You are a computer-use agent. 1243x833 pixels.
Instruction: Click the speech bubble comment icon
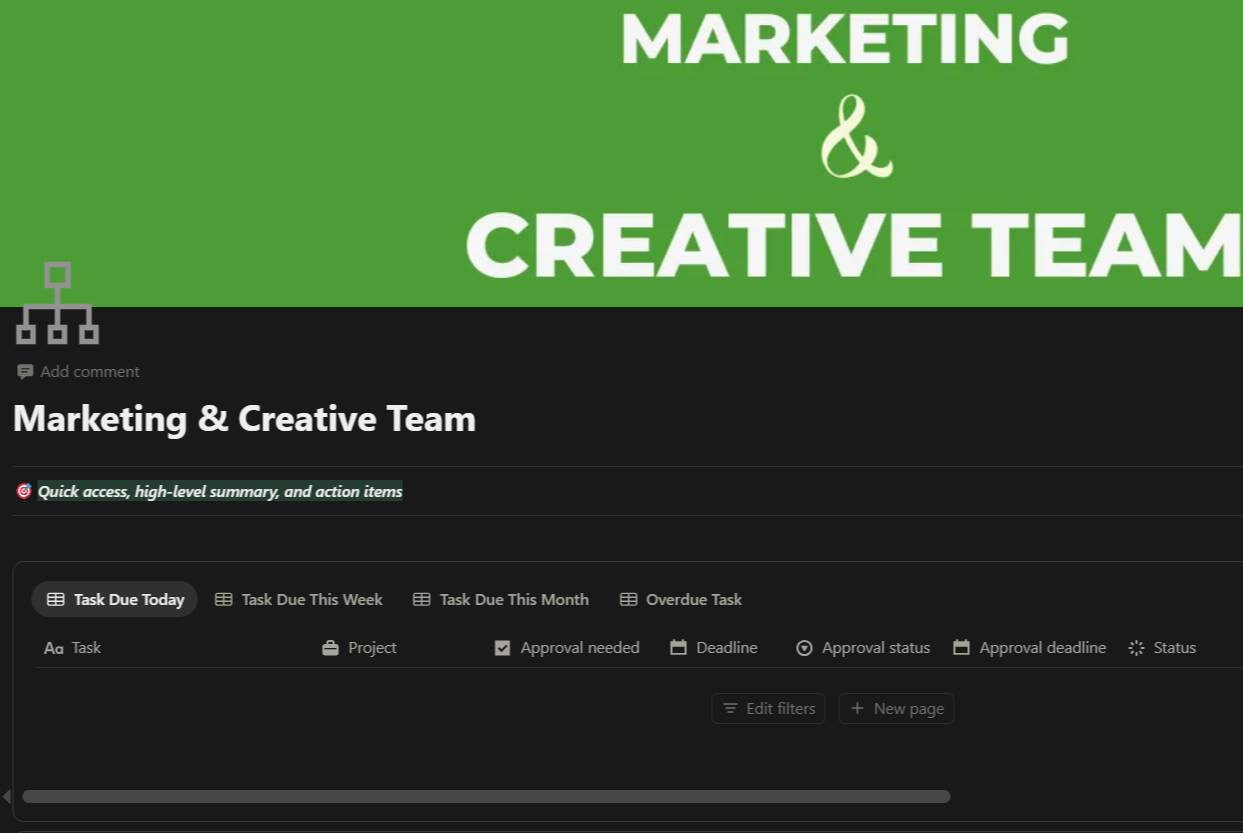(25, 372)
